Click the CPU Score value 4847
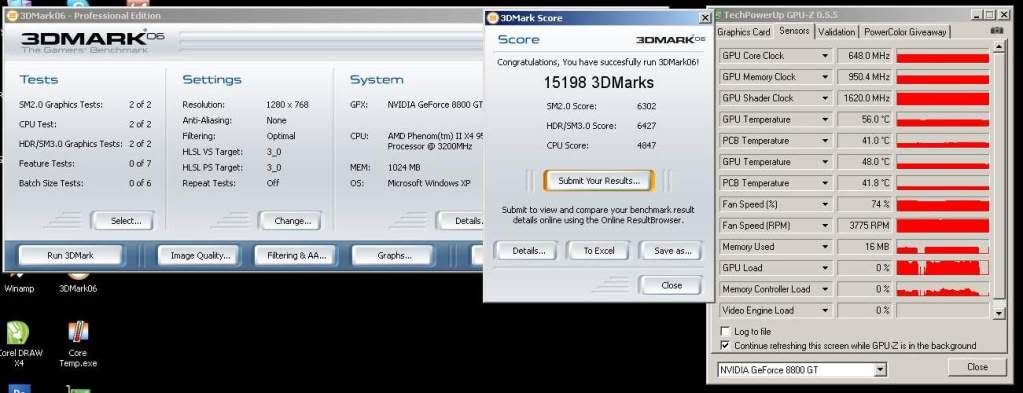The width and height of the screenshot is (1023, 393). 646,146
